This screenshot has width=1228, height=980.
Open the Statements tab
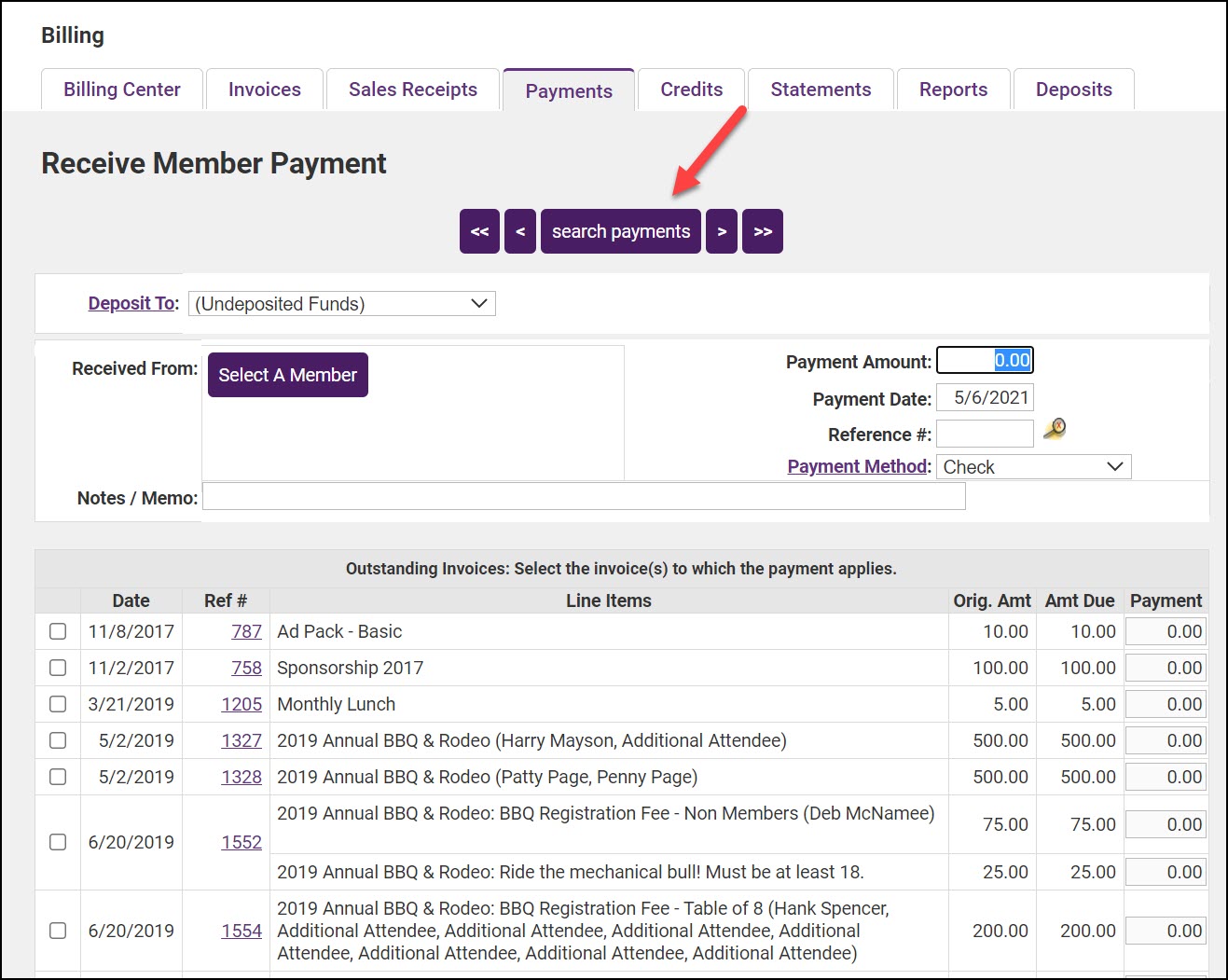coord(821,90)
